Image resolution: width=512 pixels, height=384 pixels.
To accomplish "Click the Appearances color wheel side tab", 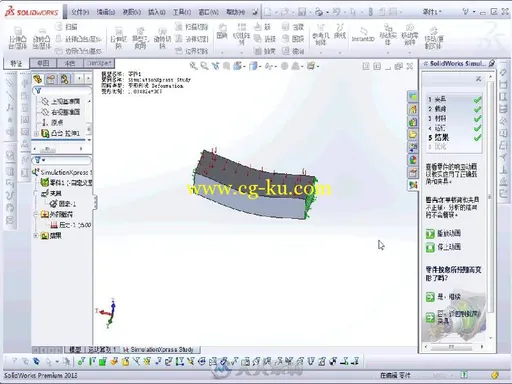I will point(413,159).
